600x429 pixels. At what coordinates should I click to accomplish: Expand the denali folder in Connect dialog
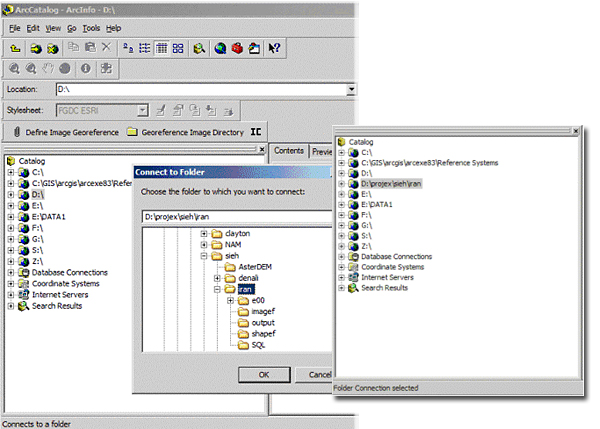point(217,278)
